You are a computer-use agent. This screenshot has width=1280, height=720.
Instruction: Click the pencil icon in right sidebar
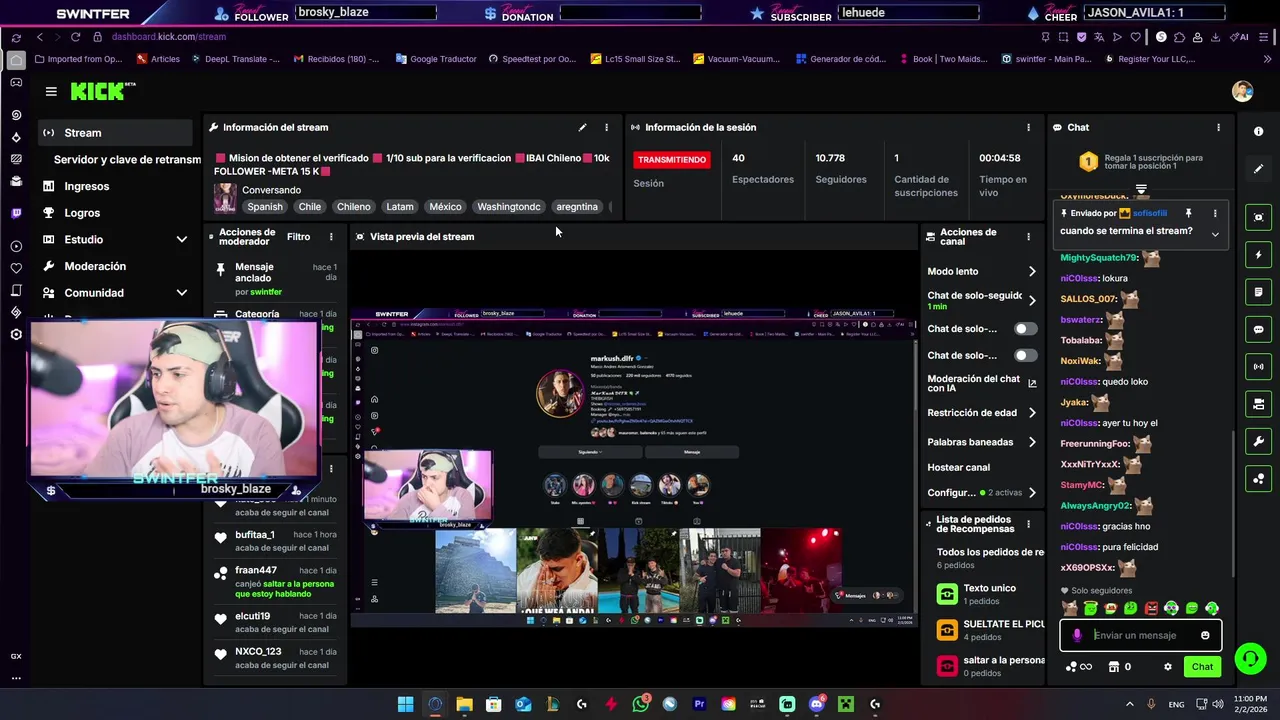click(x=1258, y=168)
